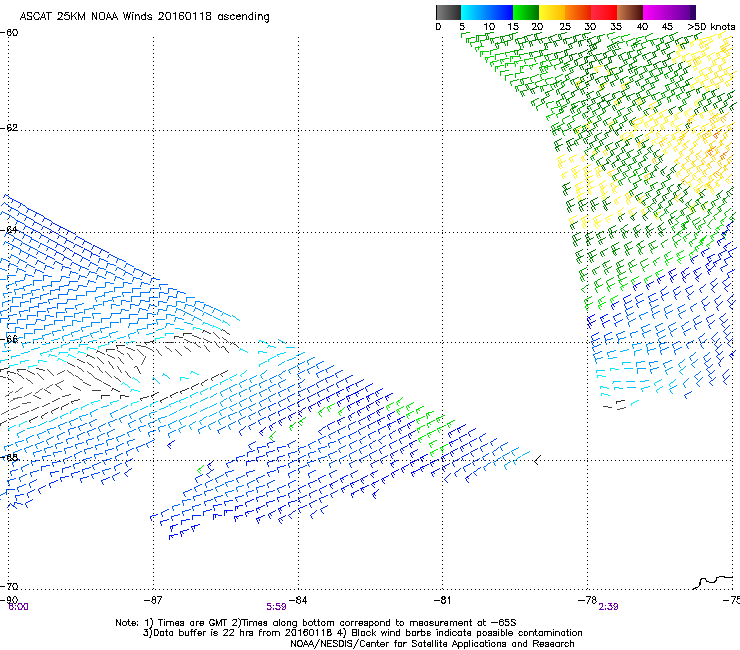Click the '>50 knots' legend label
Viewport: 740px width, 650px height.
pyautogui.click(x=711, y=27)
